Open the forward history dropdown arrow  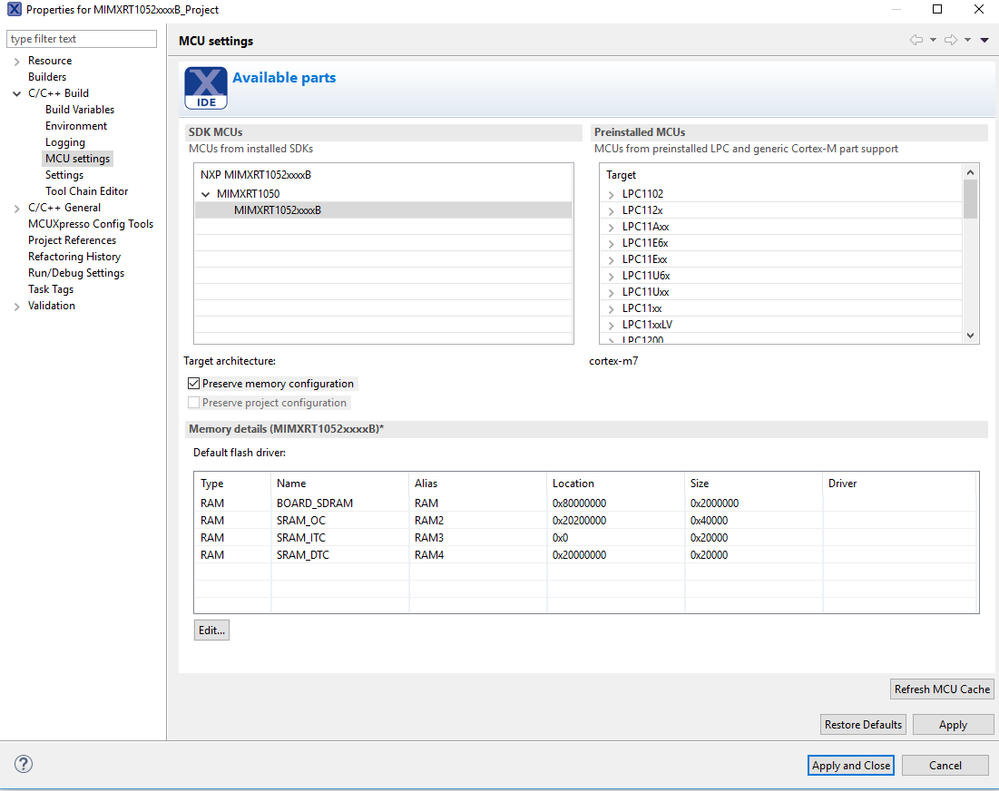tap(967, 40)
